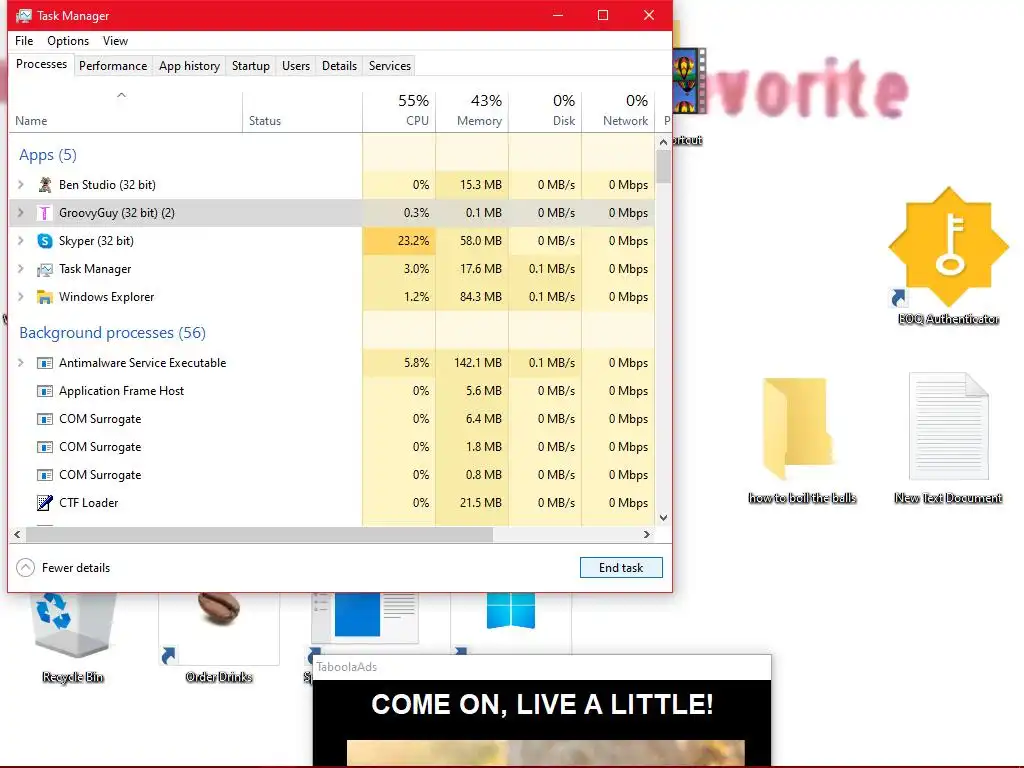Expand the Task Manager process group
The width and height of the screenshot is (1024, 768).
[21, 269]
